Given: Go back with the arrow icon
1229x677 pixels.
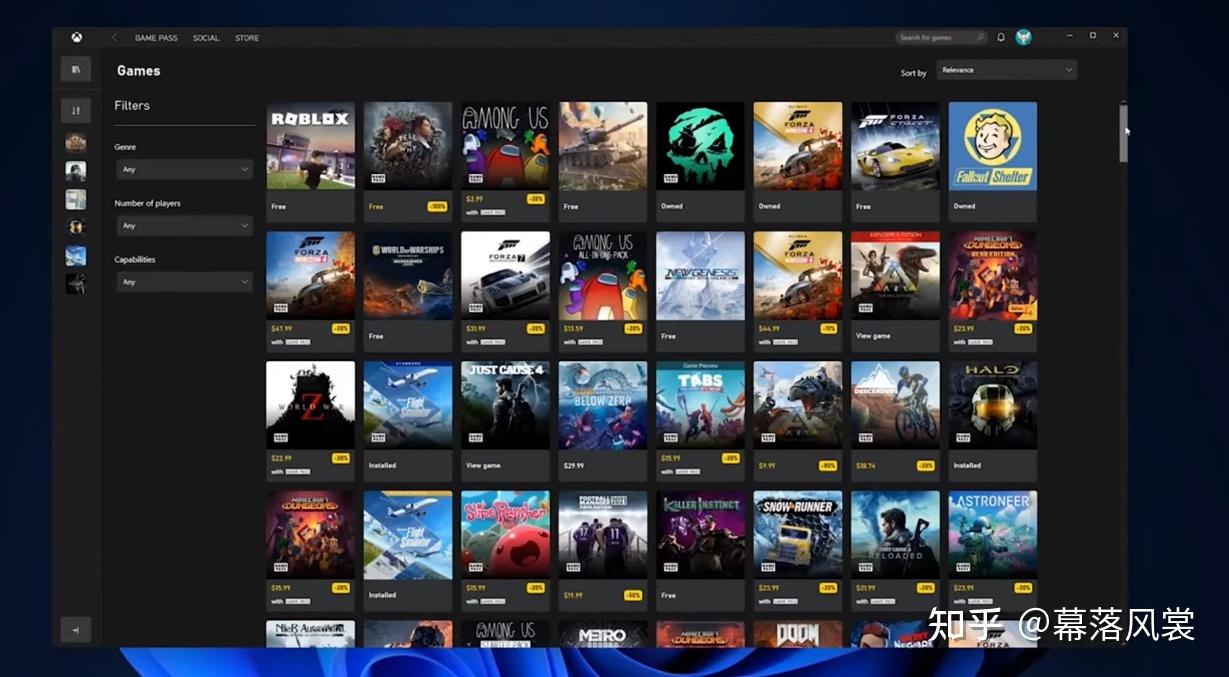Looking at the screenshot, I should coord(114,38).
